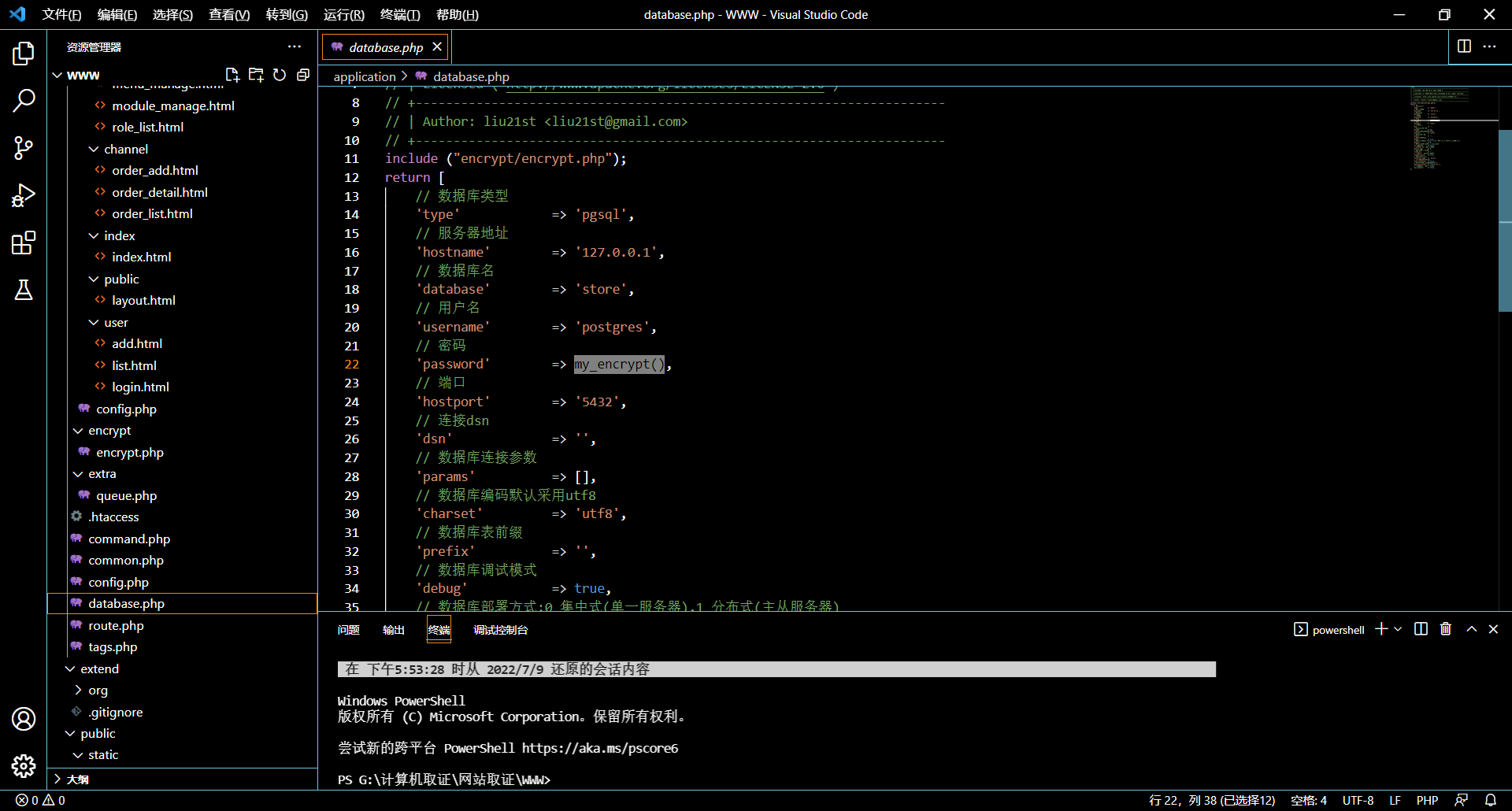Click the feedback icon in status bar
Screen dimensions: 1512x811
(1461, 800)
